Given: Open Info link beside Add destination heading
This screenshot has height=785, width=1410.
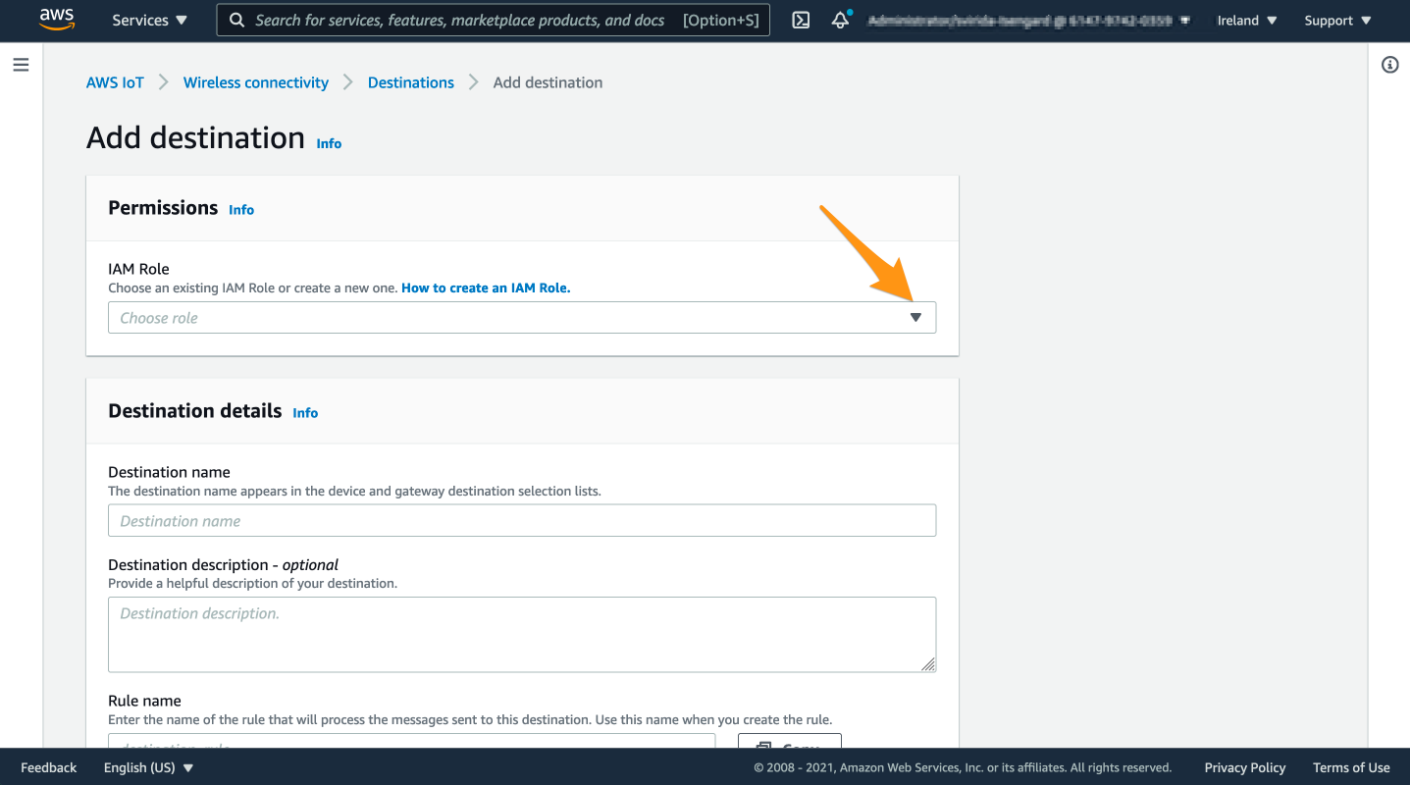Looking at the screenshot, I should [x=329, y=144].
